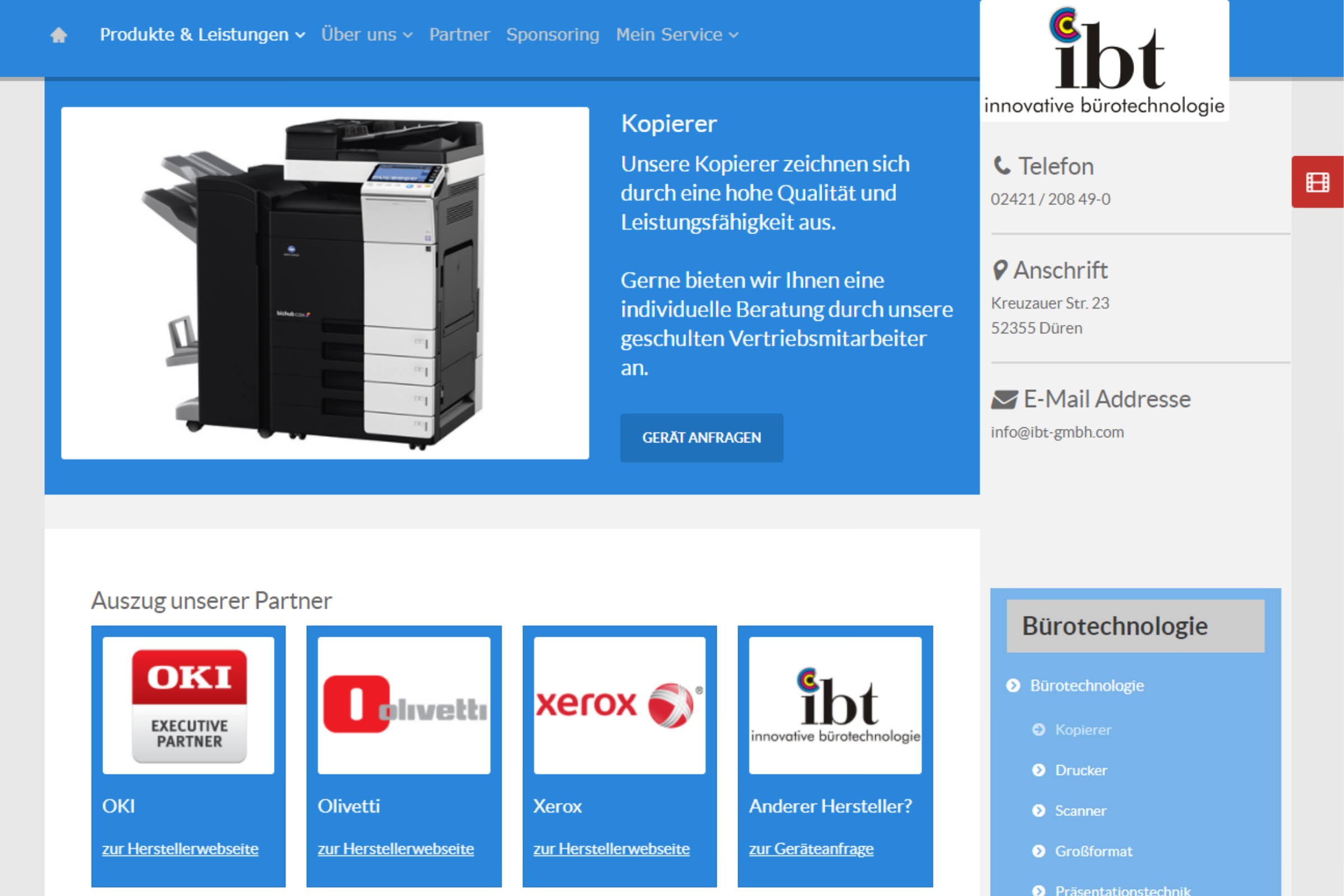The height and width of the screenshot is (896, 1344).
Task: Click the arrow icon beside Großformat
Action: tap(1038, 851)
